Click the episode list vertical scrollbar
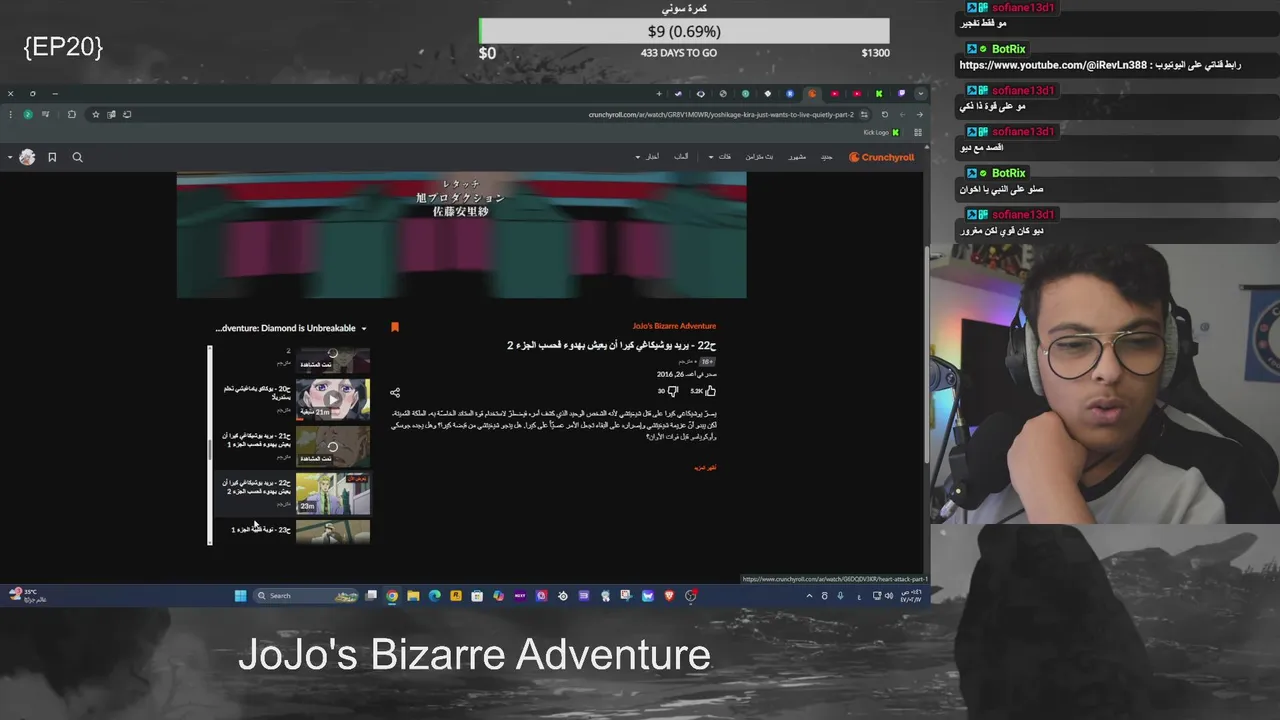1280x720 pixels. 210,445
